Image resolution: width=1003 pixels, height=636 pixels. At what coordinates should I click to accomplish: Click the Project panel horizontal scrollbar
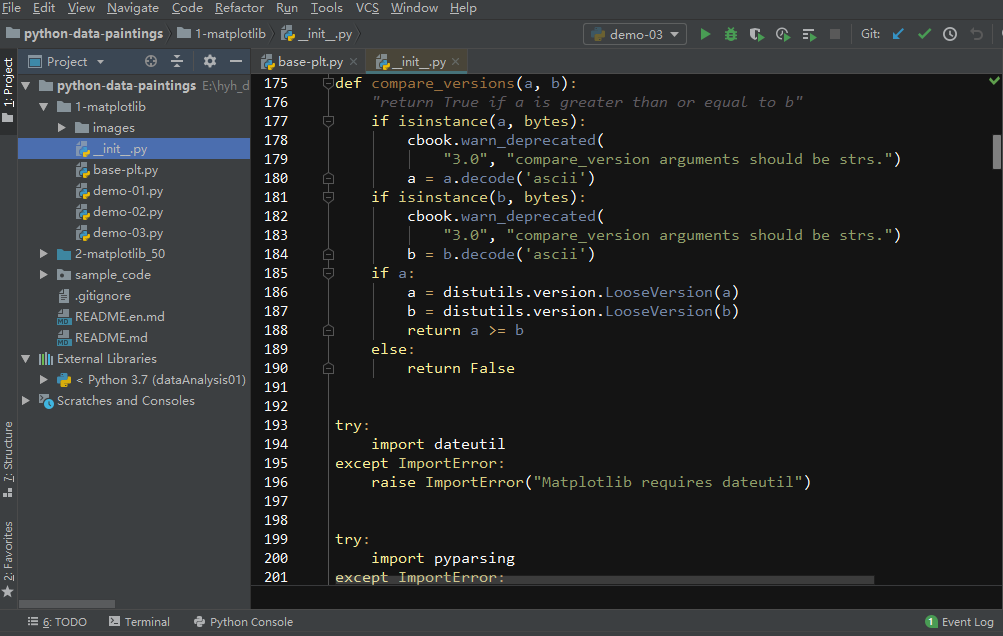coord(67,604)
